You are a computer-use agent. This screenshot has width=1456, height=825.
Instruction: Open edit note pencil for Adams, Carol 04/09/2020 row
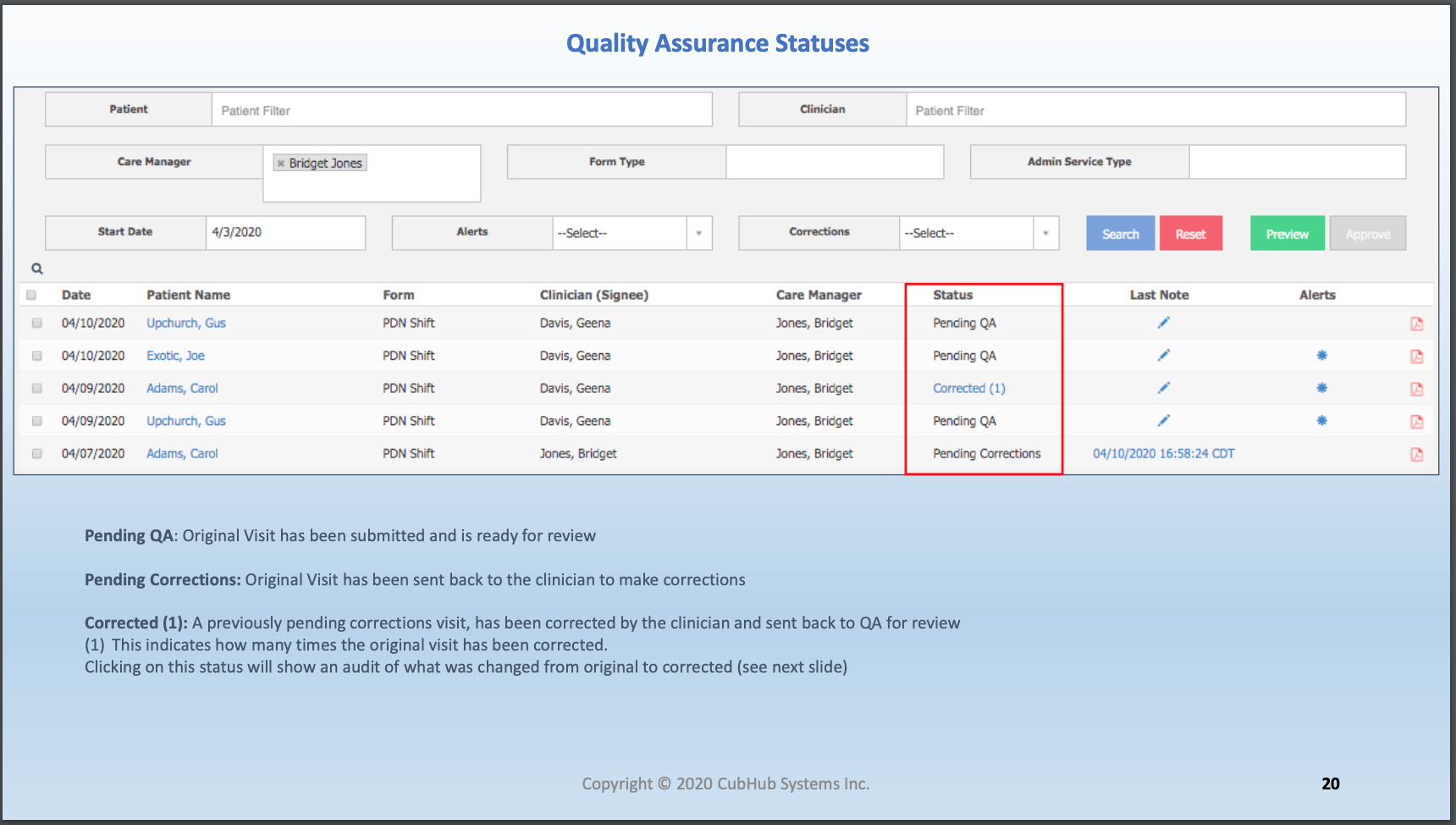pos(1164,388)
